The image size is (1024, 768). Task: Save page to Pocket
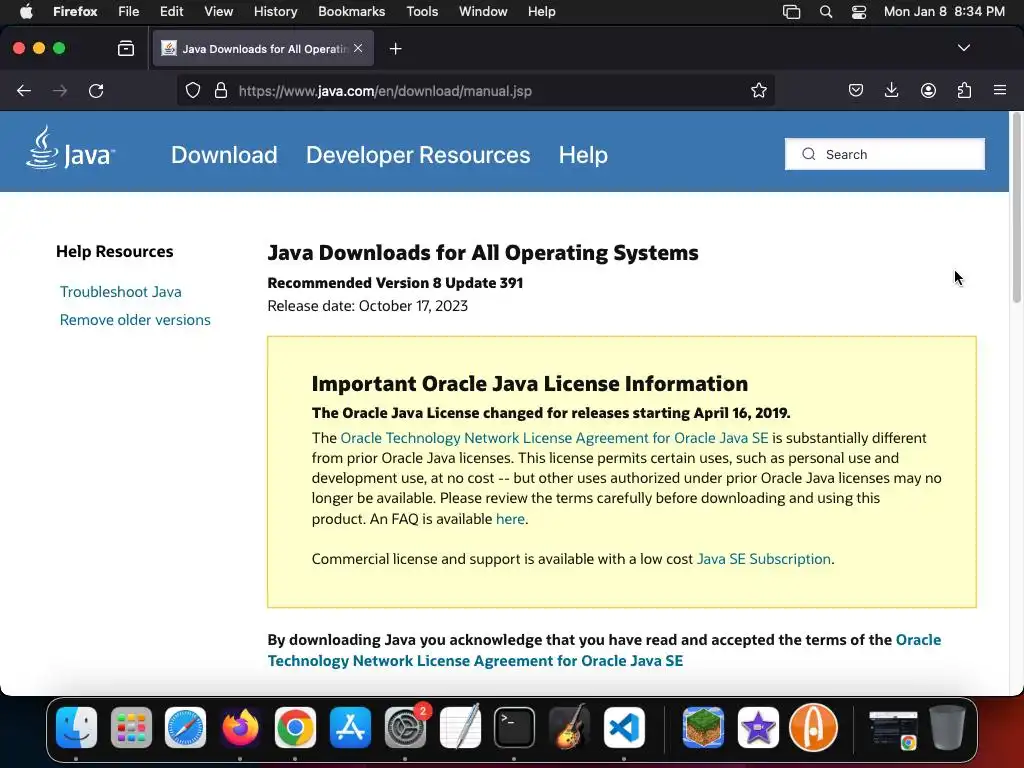pyautogui.click(x=856, y=90)
